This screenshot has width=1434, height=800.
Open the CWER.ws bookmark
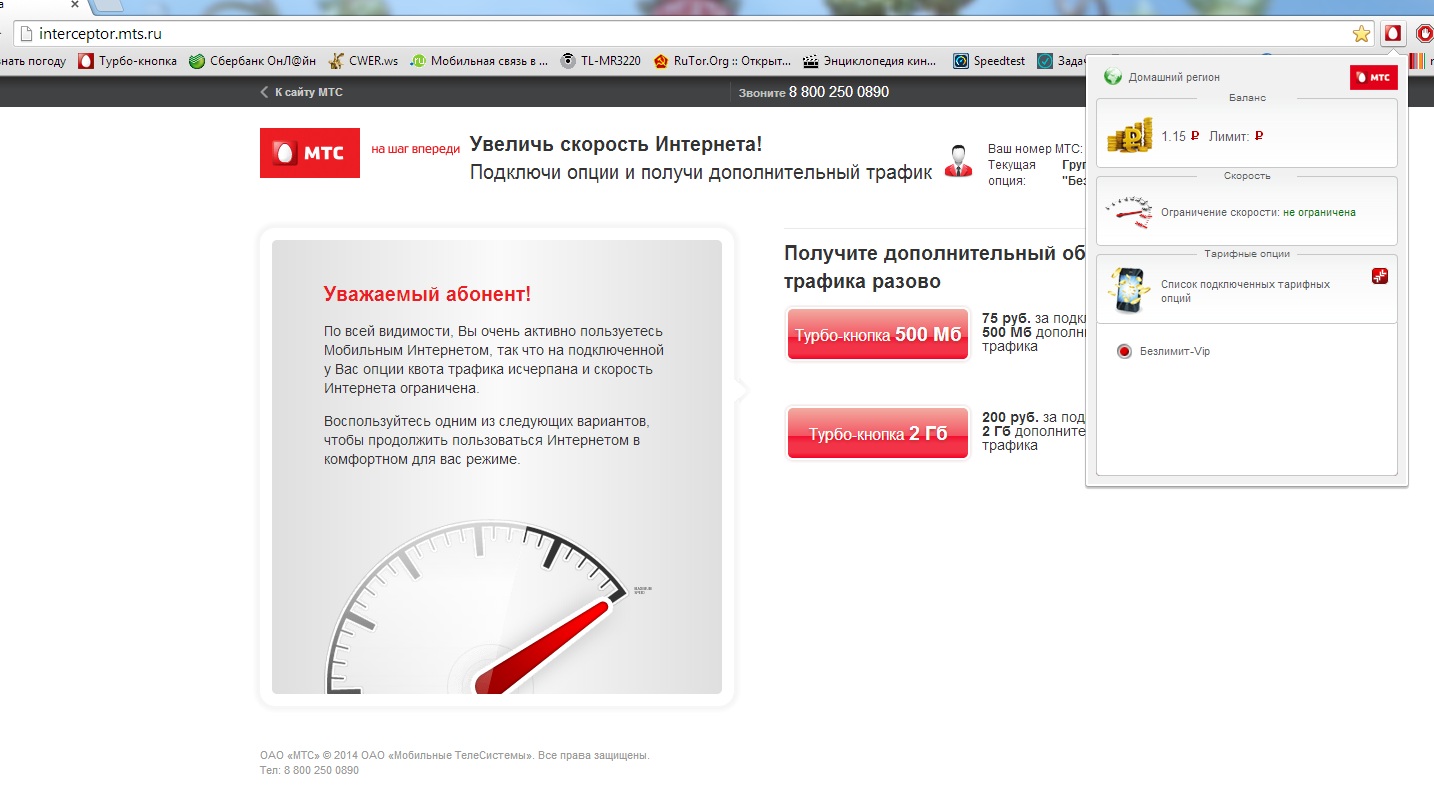(363, 61)
